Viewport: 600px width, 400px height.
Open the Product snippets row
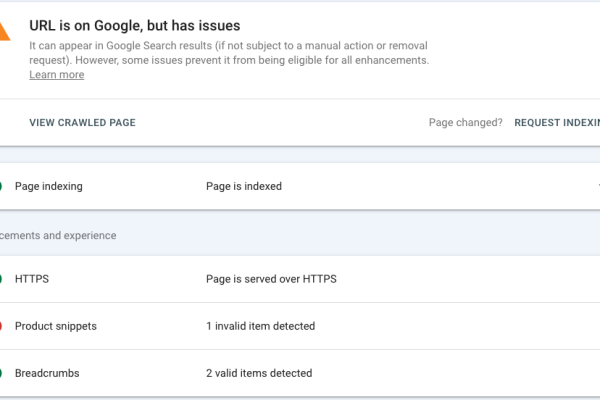300,326
